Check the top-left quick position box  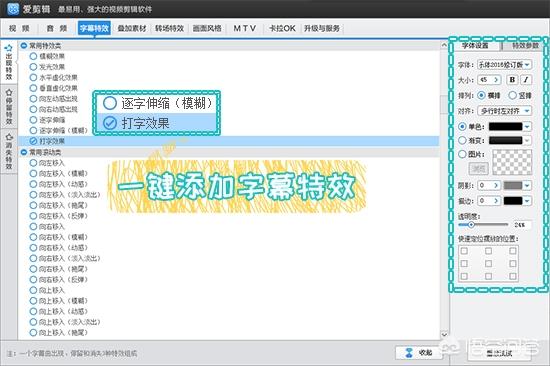pos(464,251)
